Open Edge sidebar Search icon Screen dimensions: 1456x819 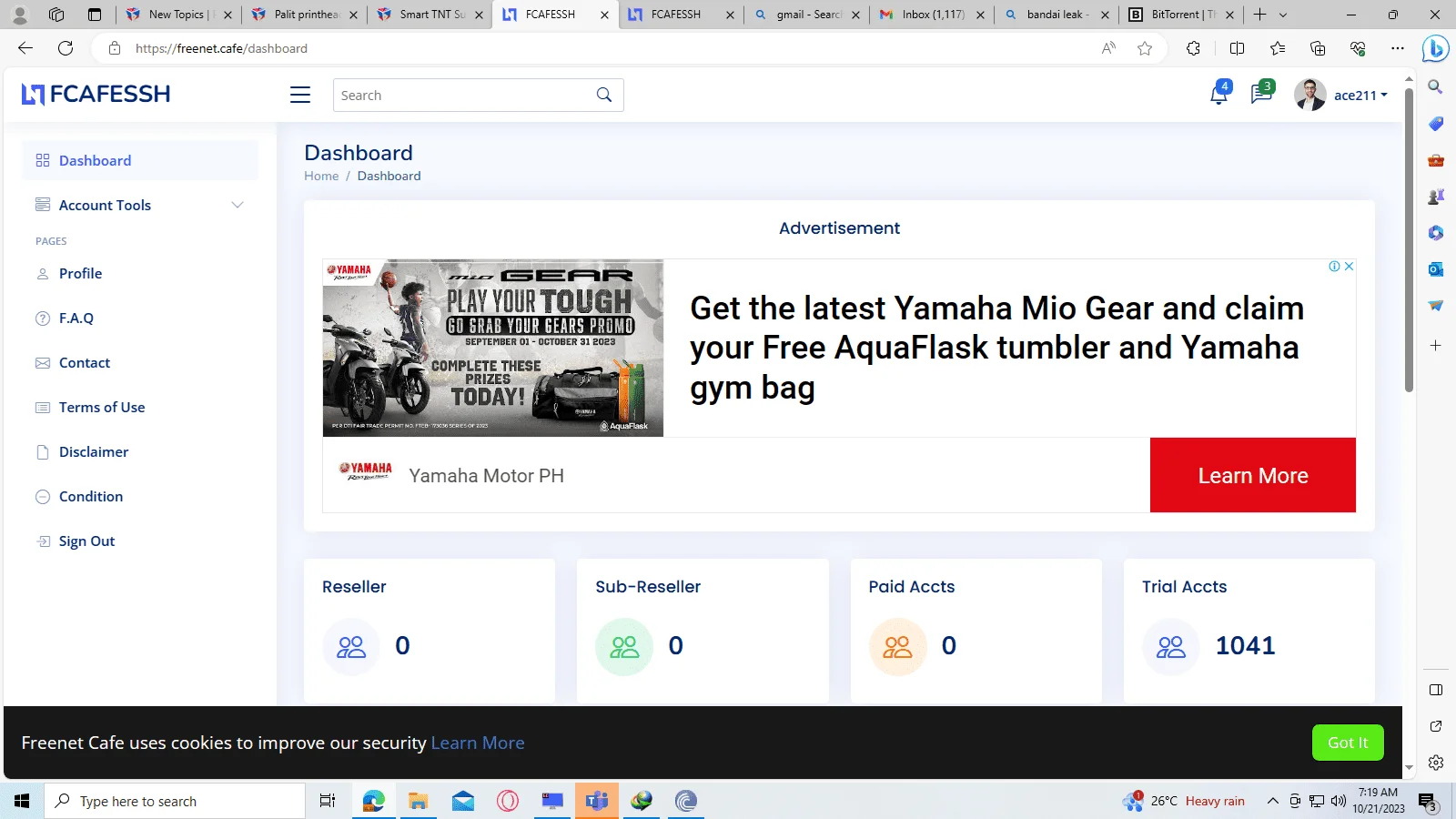pyautogui.click(x=1435, y=86)
